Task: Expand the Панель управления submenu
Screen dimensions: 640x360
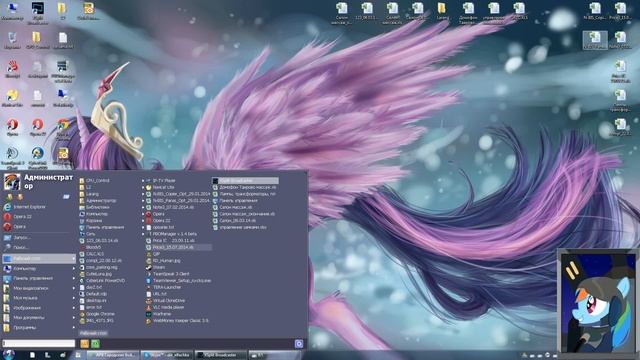Action: pos(39,278)
